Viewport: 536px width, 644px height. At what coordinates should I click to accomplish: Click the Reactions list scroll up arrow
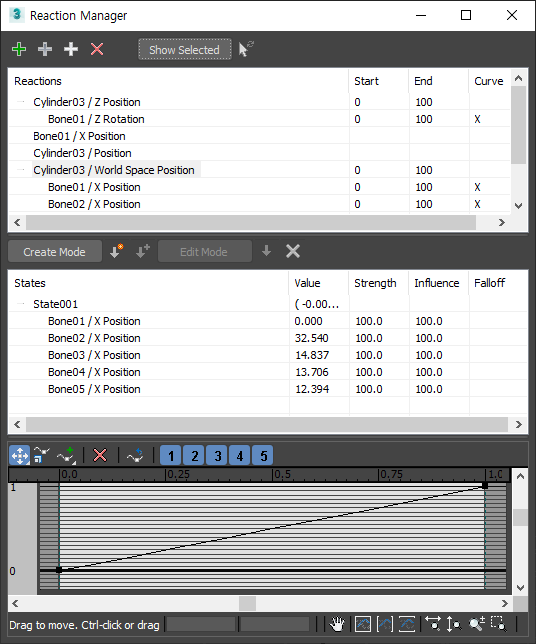point(519,78)
